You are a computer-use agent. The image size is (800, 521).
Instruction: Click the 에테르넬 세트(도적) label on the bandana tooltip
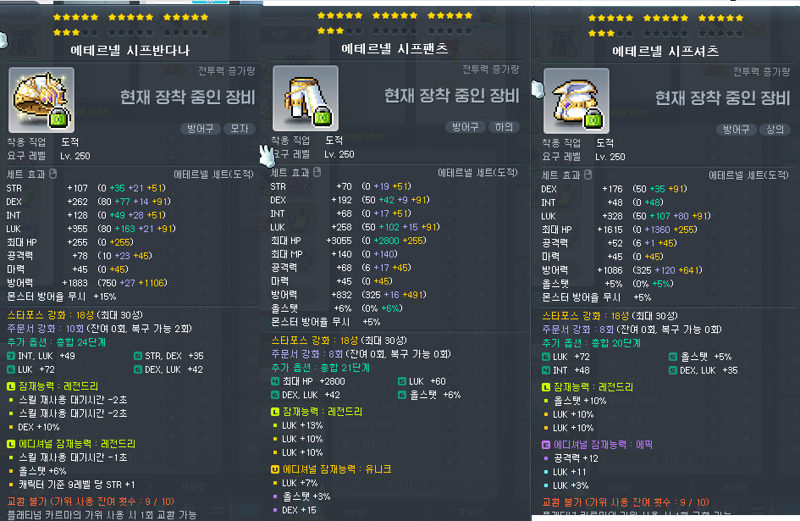(214, 175)
